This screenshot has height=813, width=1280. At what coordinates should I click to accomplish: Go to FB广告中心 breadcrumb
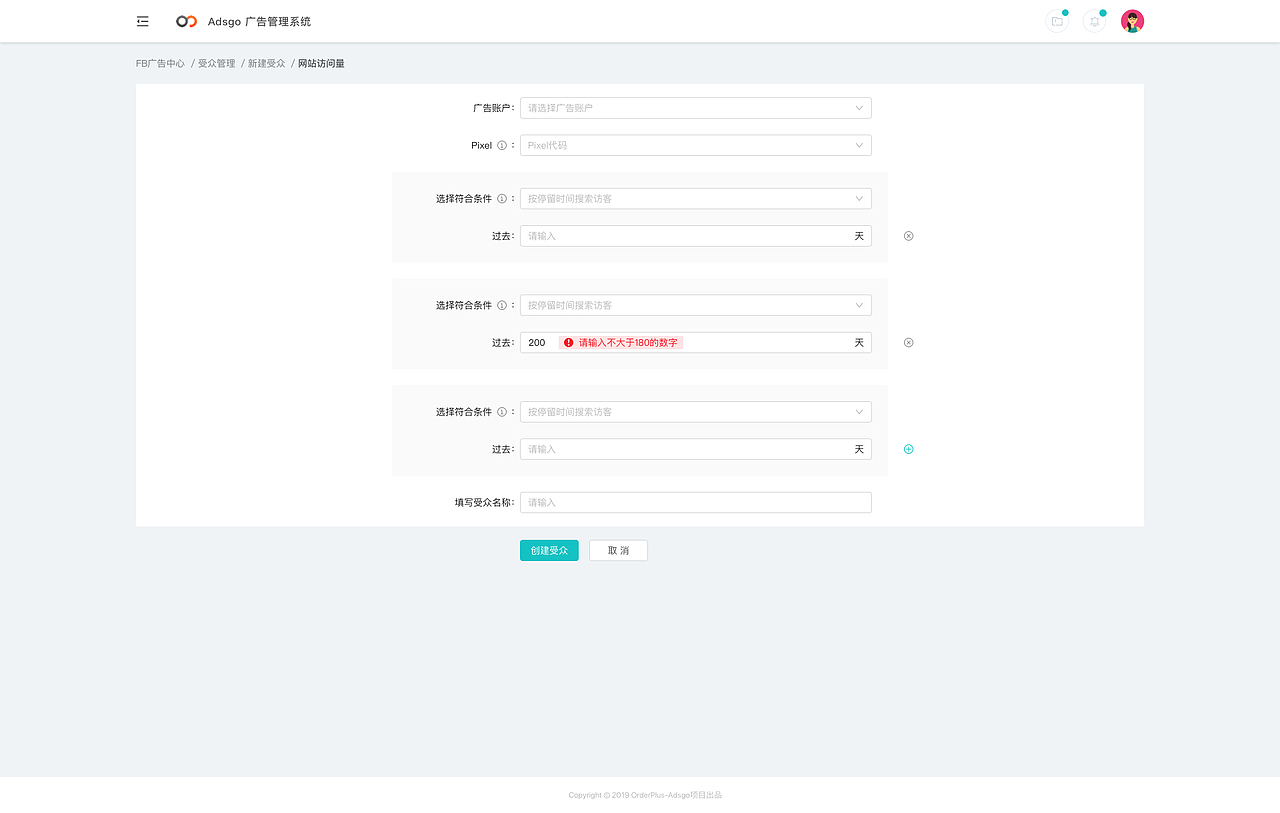[x=160, y=63]
